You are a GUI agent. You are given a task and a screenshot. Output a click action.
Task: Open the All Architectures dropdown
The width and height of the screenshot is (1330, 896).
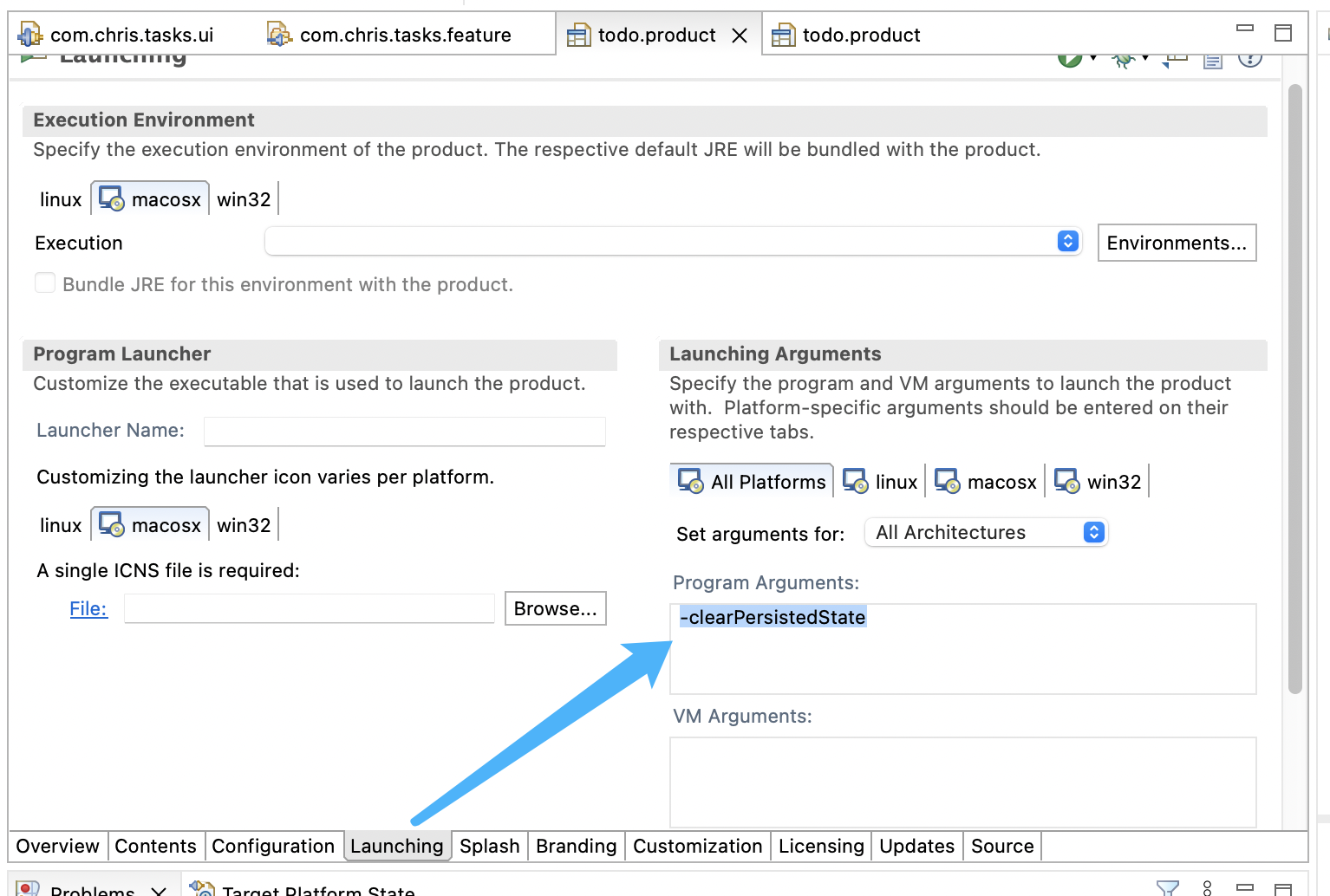(986, 532)
